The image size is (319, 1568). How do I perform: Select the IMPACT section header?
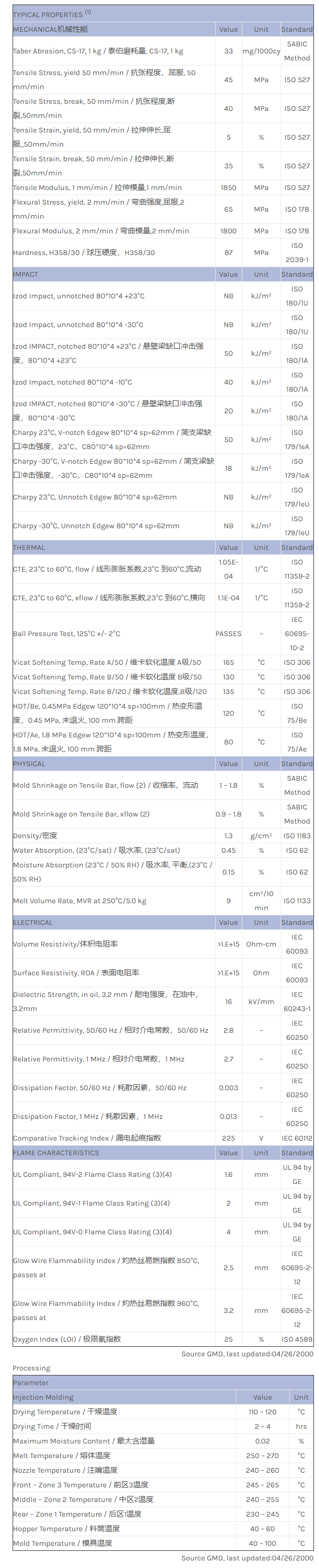(x=26, y=275)
